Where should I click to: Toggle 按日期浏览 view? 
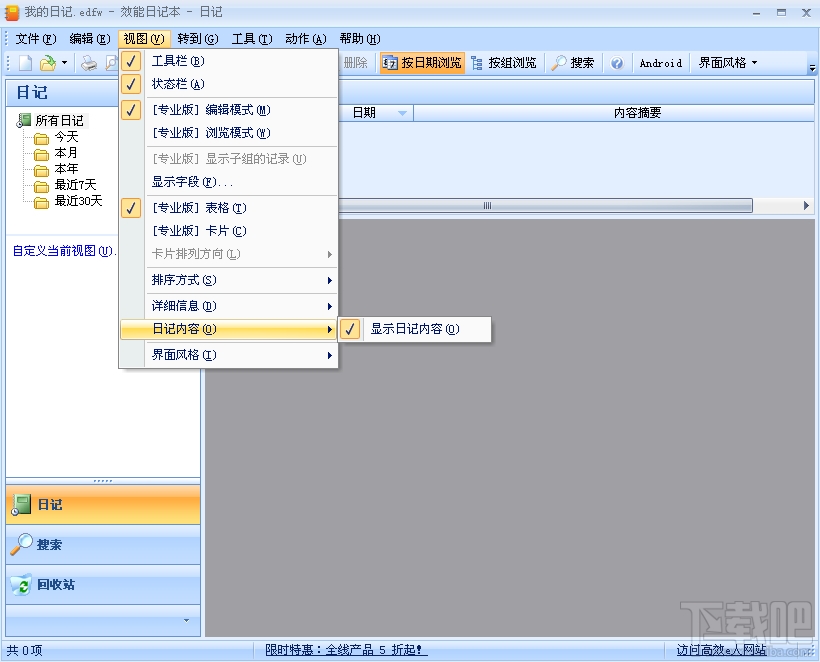coord(422,63)
